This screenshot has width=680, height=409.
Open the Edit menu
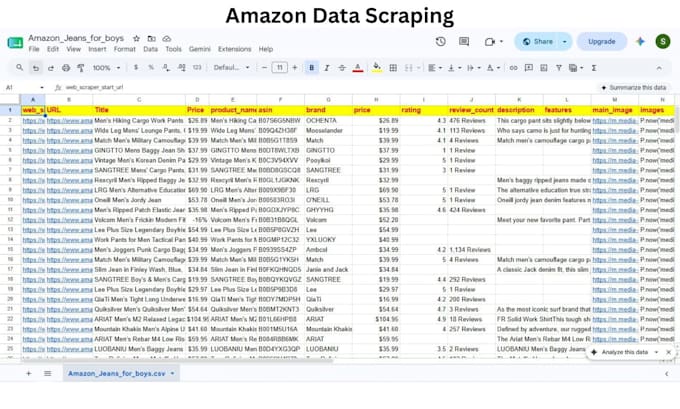[53, 49]
